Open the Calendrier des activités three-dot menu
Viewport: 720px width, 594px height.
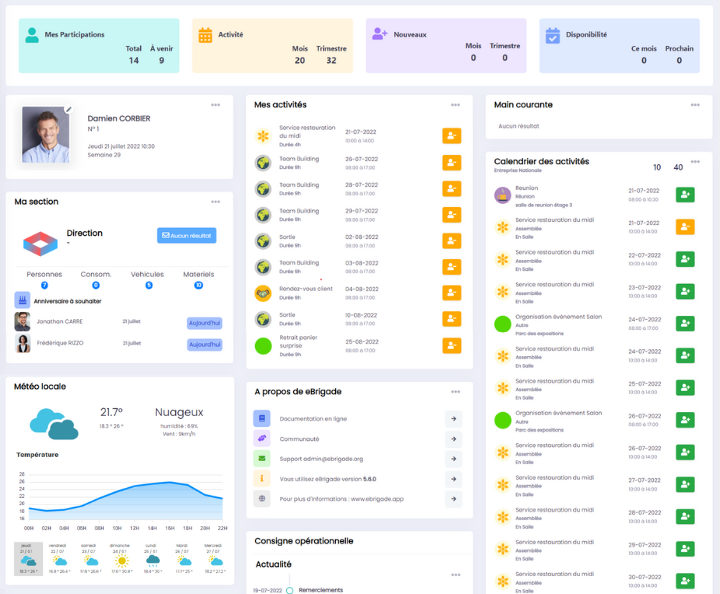click(695, 162)
